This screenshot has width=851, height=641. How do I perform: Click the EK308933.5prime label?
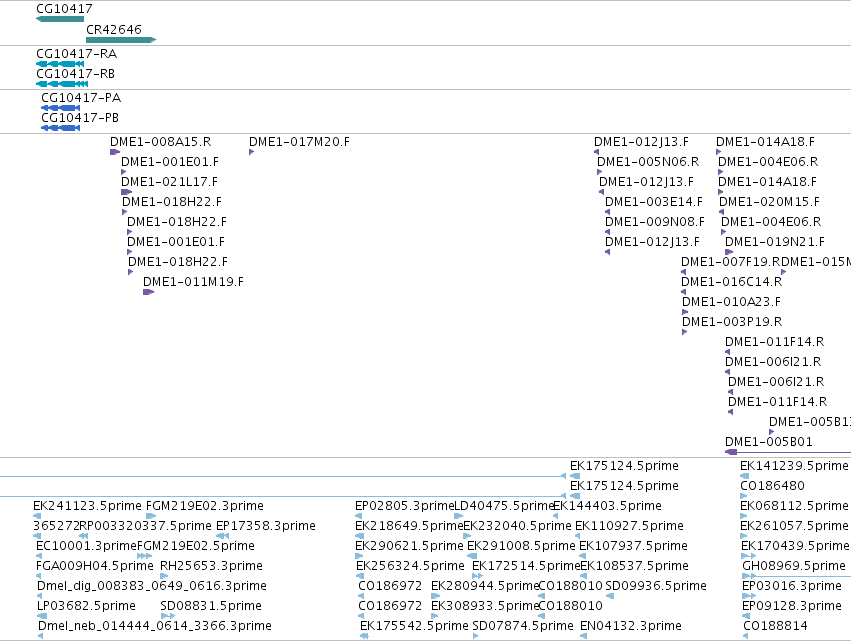(485, 606)
